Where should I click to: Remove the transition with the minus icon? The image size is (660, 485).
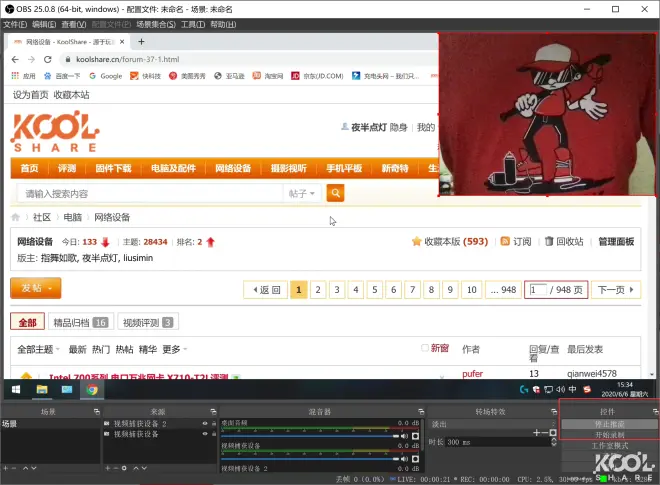pyautogui.click(x=545, y=432)
